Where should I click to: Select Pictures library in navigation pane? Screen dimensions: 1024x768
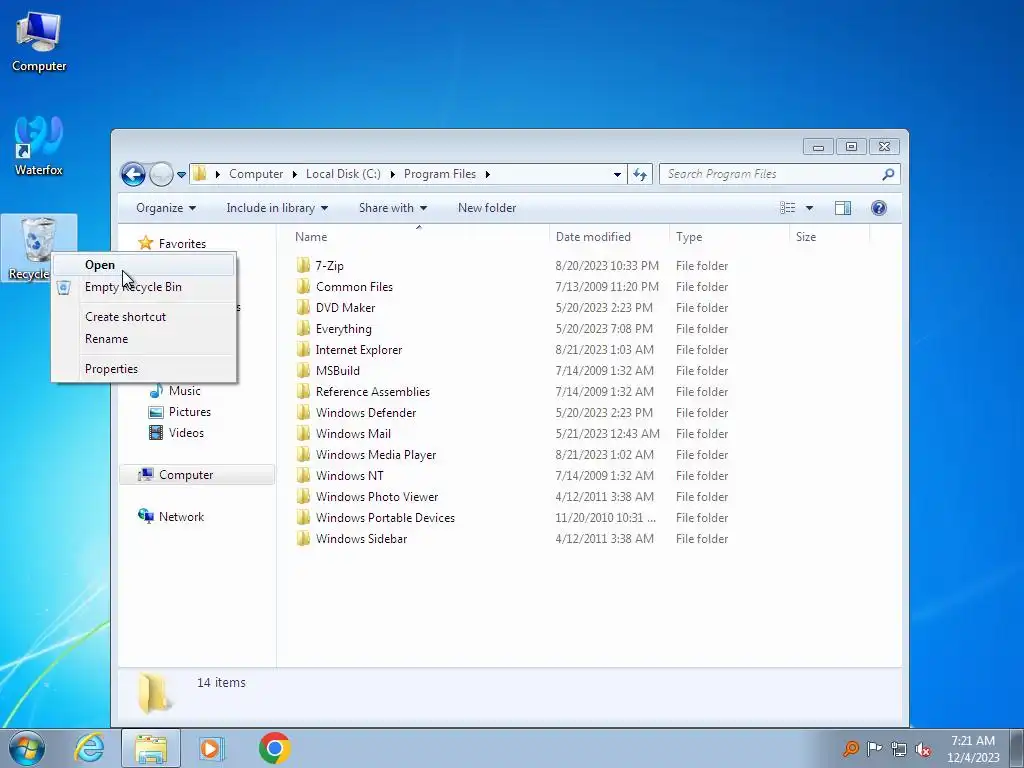(180, 411)
